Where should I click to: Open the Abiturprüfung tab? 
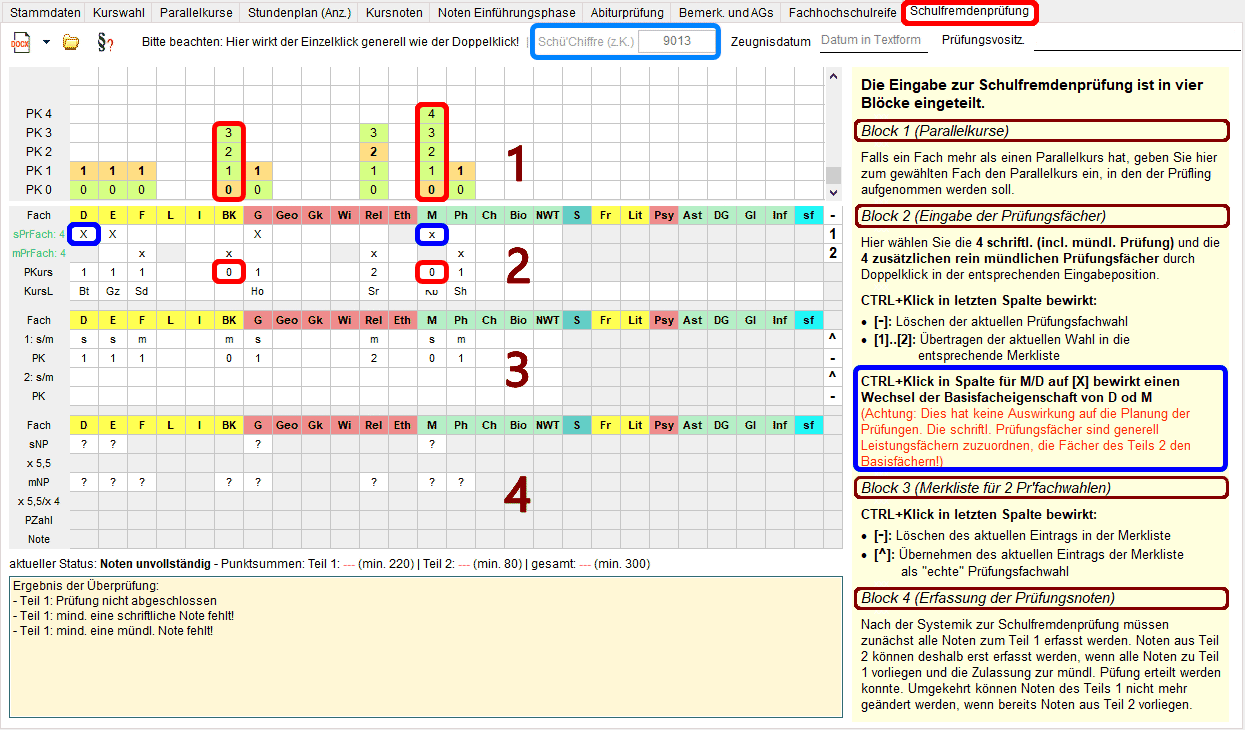(x=627, y=13)
